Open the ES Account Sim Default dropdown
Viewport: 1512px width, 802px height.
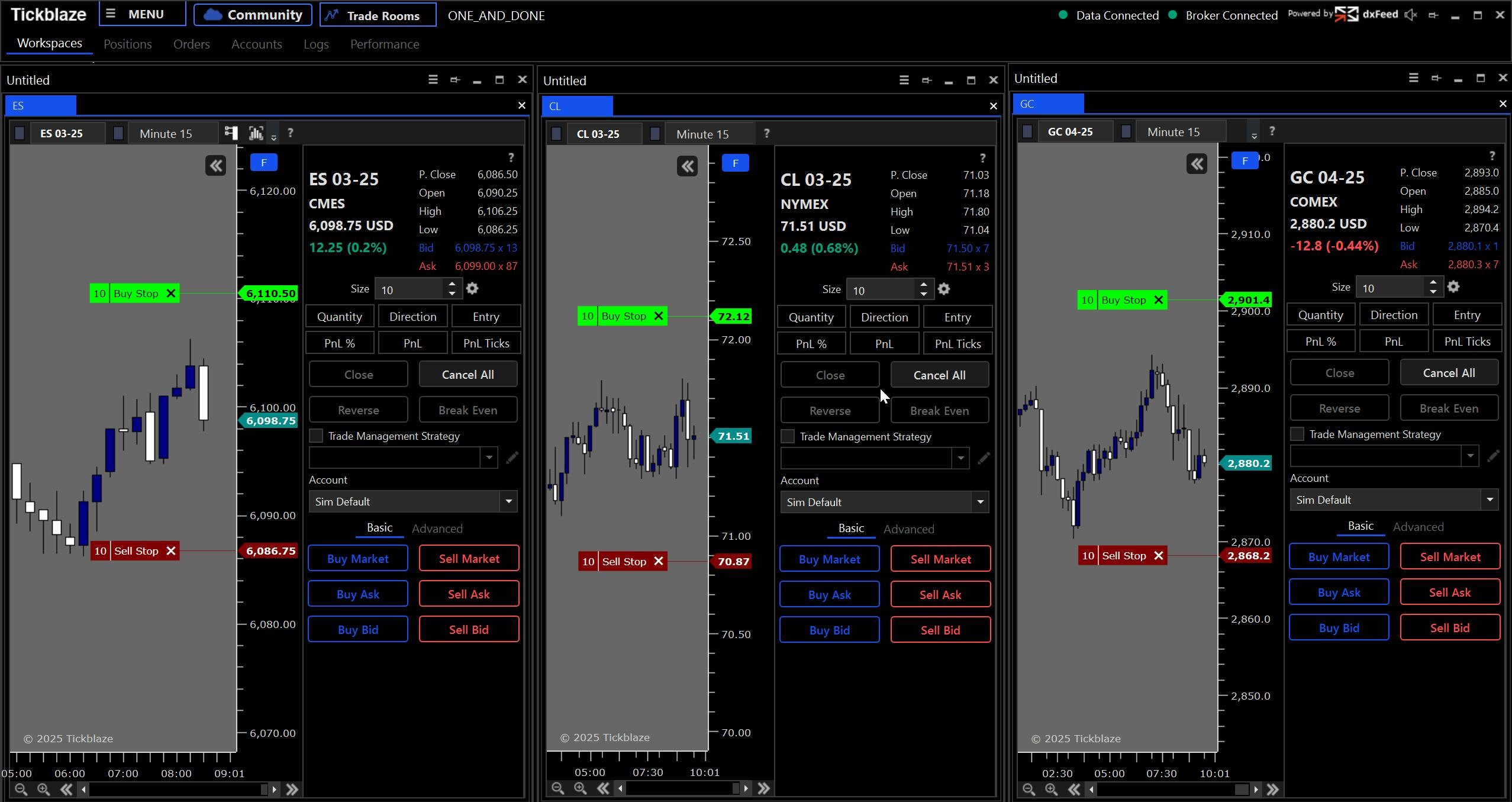click(x=413, y=501)
